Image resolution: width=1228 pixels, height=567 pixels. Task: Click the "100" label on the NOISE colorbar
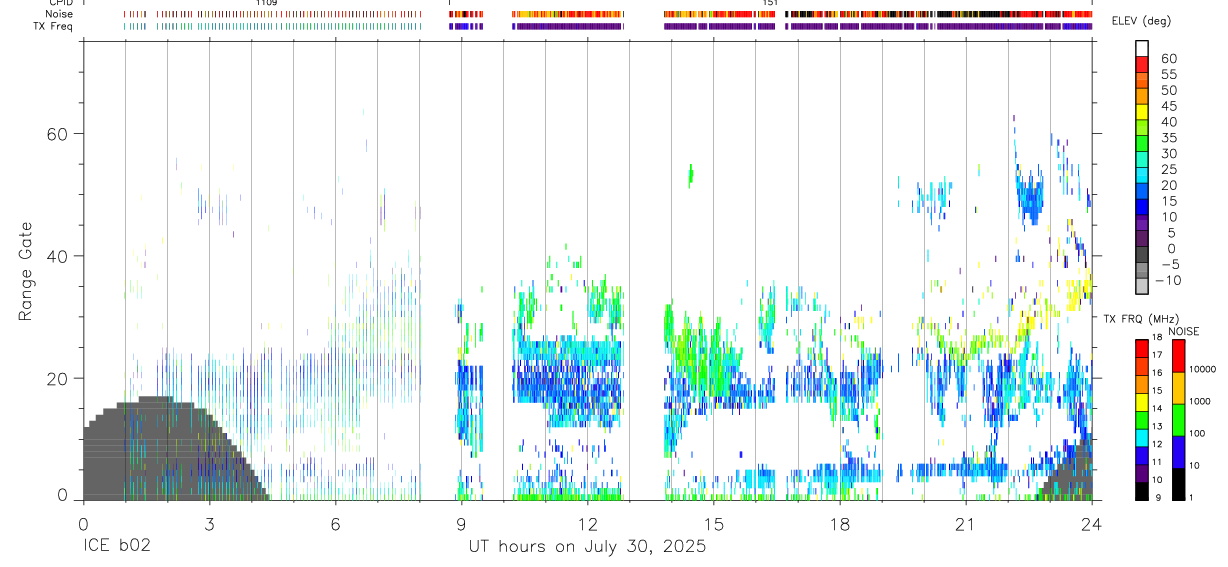pyautogui.click(x=1198, y=433)
